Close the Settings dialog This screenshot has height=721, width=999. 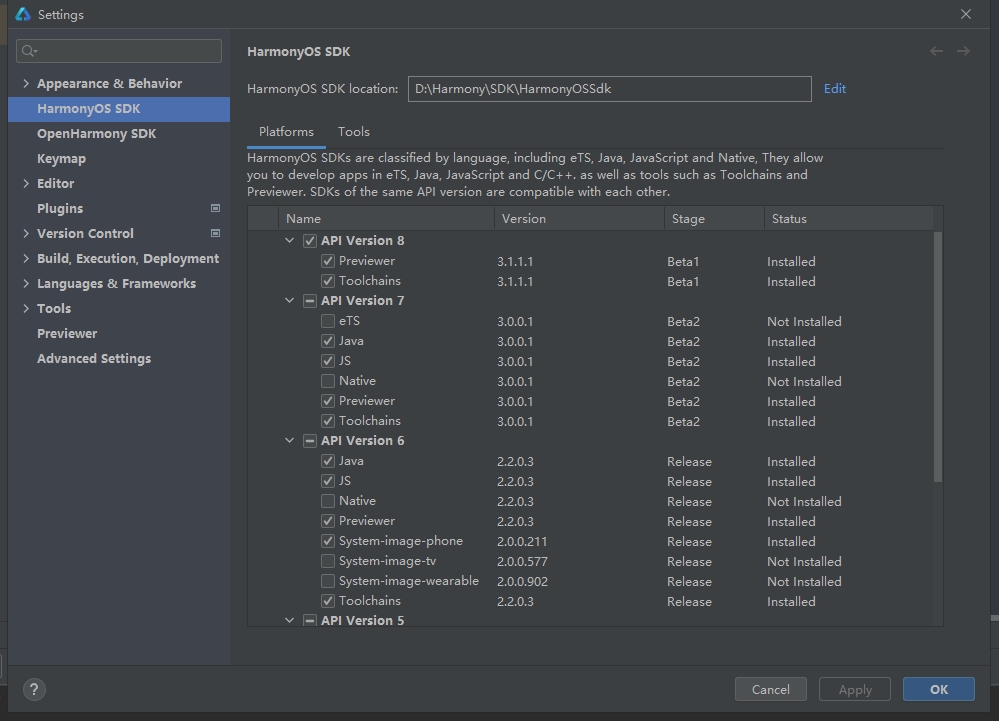click(966, 14)
